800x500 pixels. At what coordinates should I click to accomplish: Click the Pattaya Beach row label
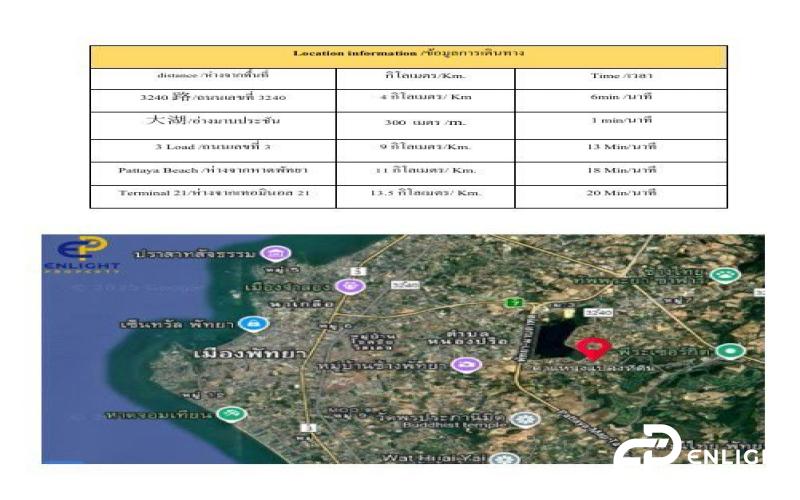click(x=212, y=170)
